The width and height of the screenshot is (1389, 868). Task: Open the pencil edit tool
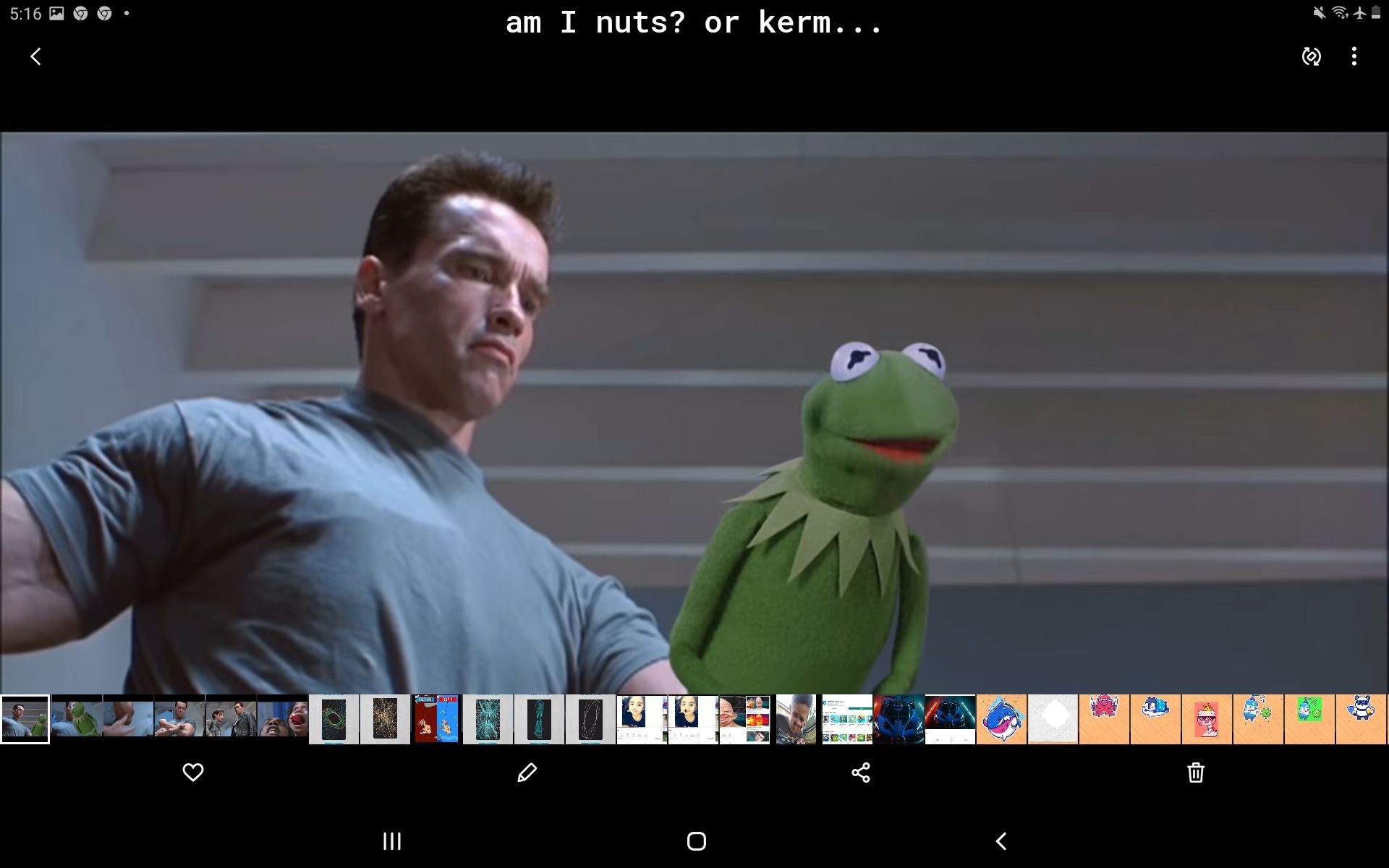(527, 773)
